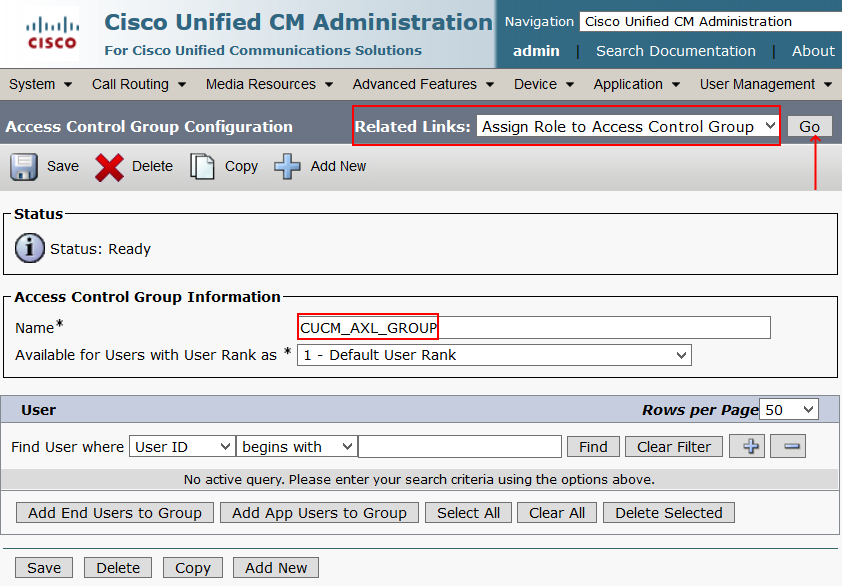Open the Call Routing menu
842x586 pixels.
point(139,84)
